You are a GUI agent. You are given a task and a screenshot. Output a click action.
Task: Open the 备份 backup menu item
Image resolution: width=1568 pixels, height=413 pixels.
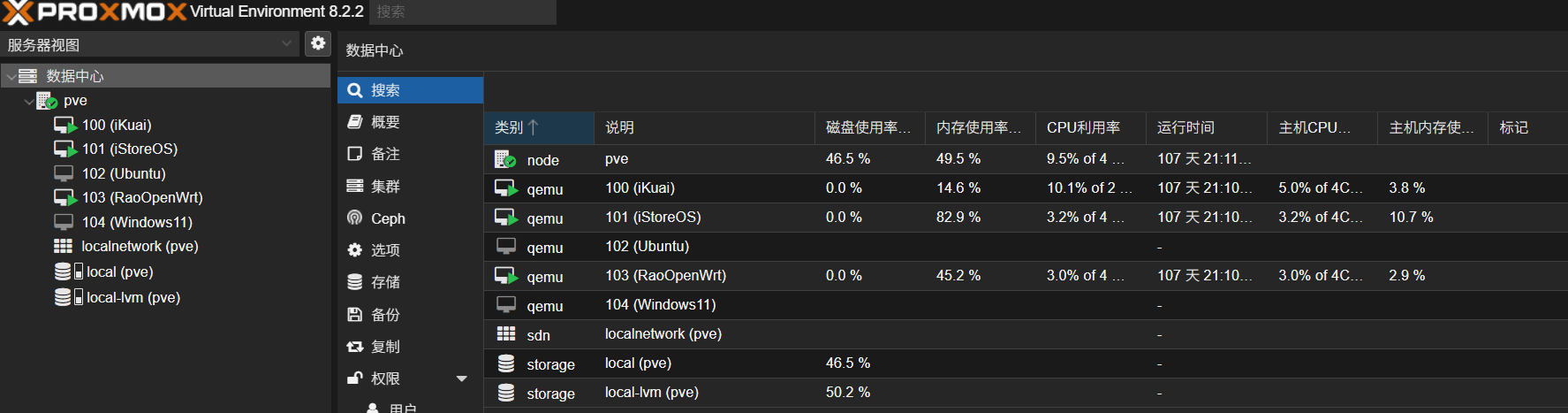(385, 315)
